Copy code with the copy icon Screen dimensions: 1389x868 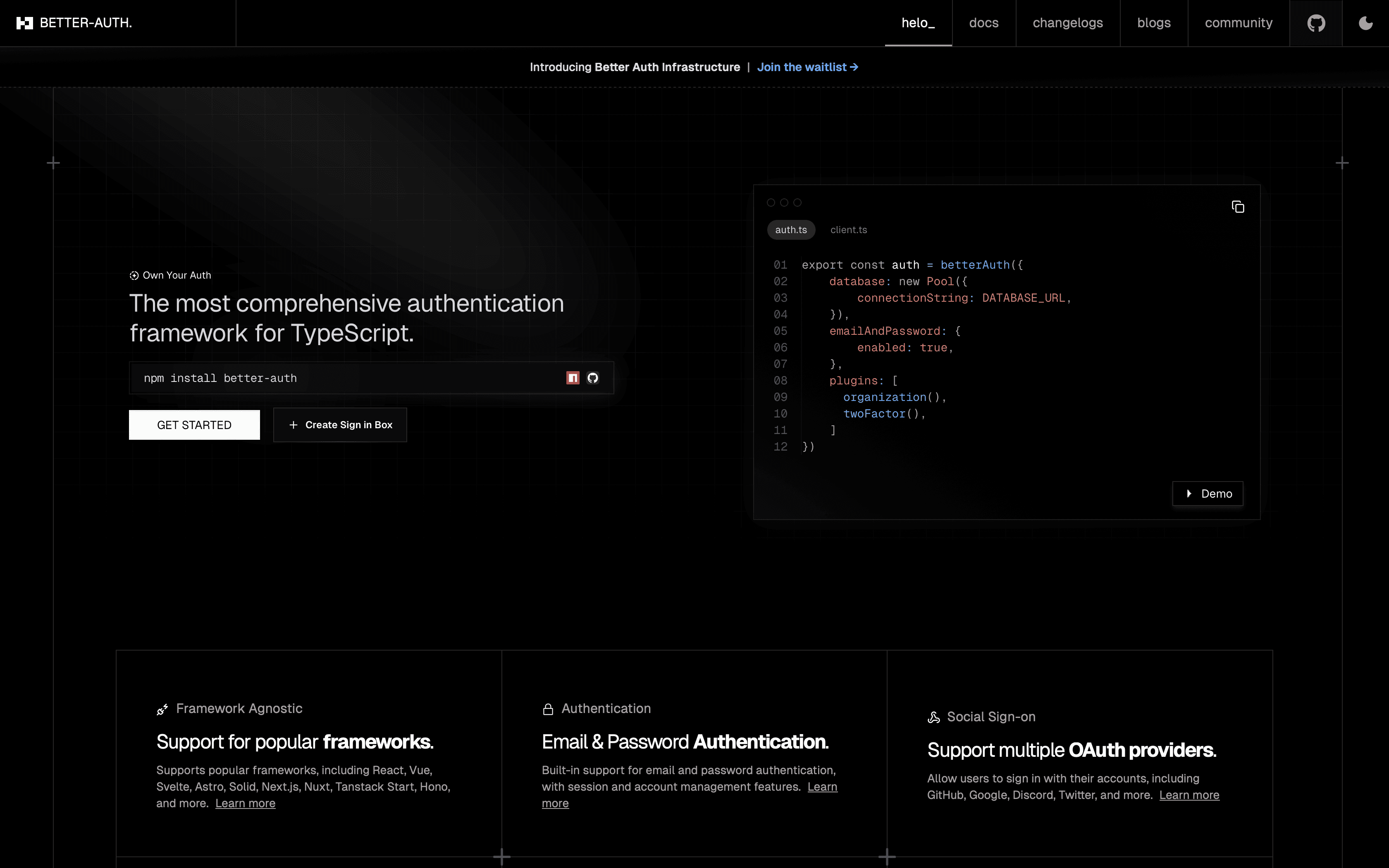1238,207
